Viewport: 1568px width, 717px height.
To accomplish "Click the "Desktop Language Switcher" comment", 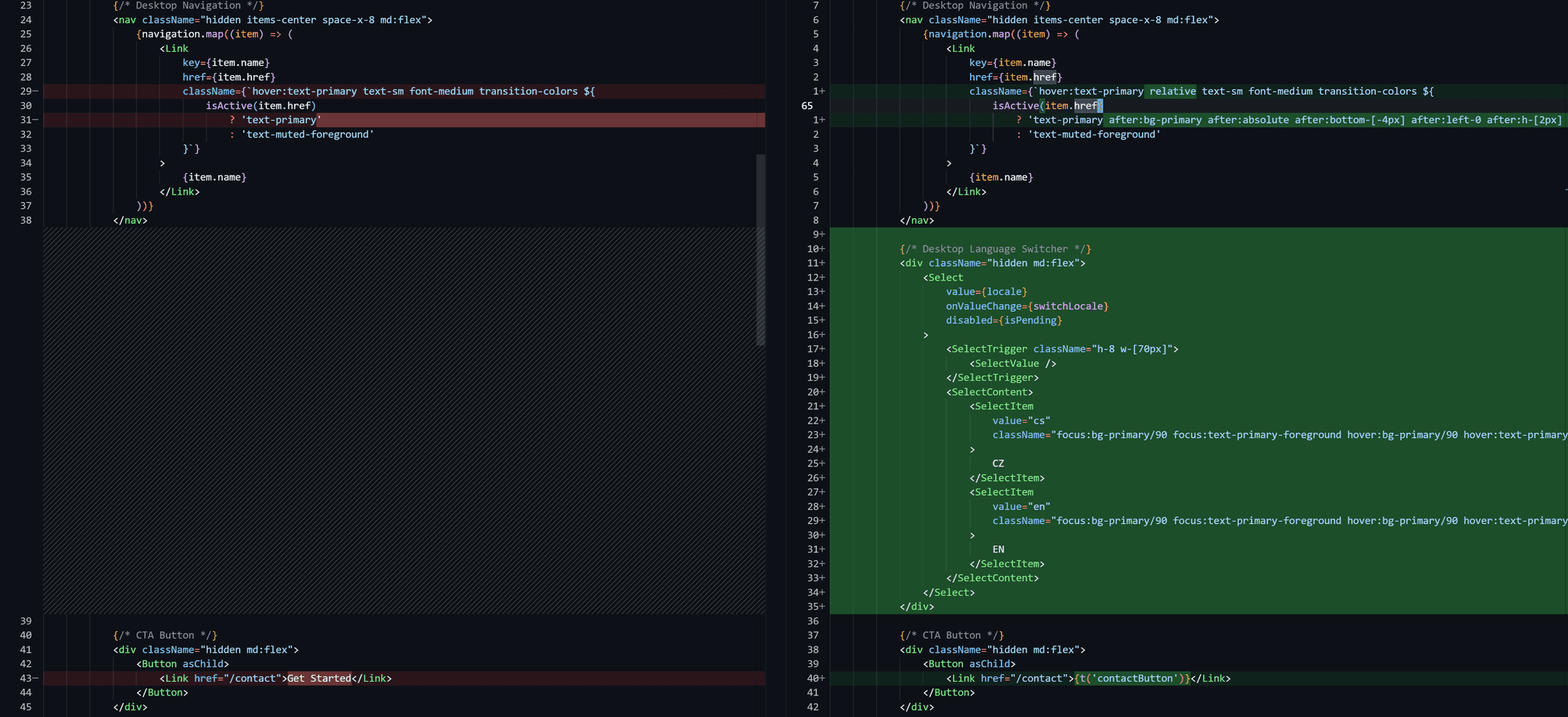I will [x=995, y=249].
